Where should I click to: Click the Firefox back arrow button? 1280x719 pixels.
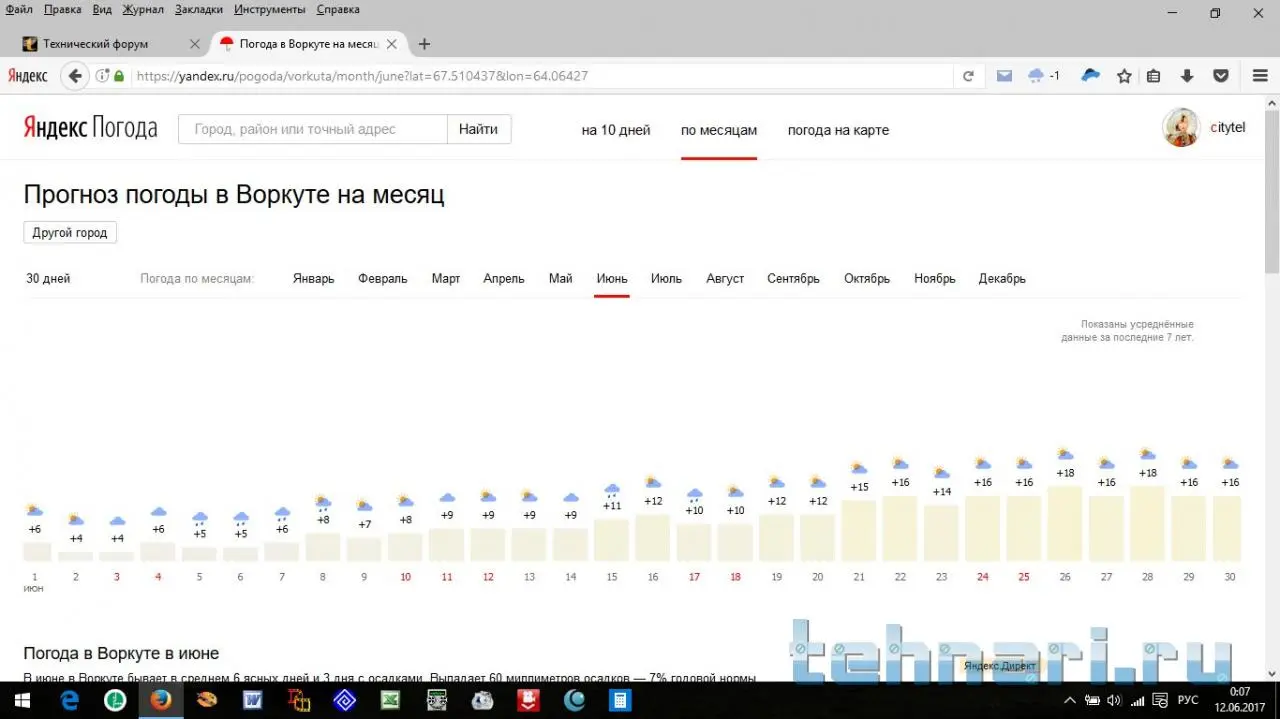coord(75,76)
